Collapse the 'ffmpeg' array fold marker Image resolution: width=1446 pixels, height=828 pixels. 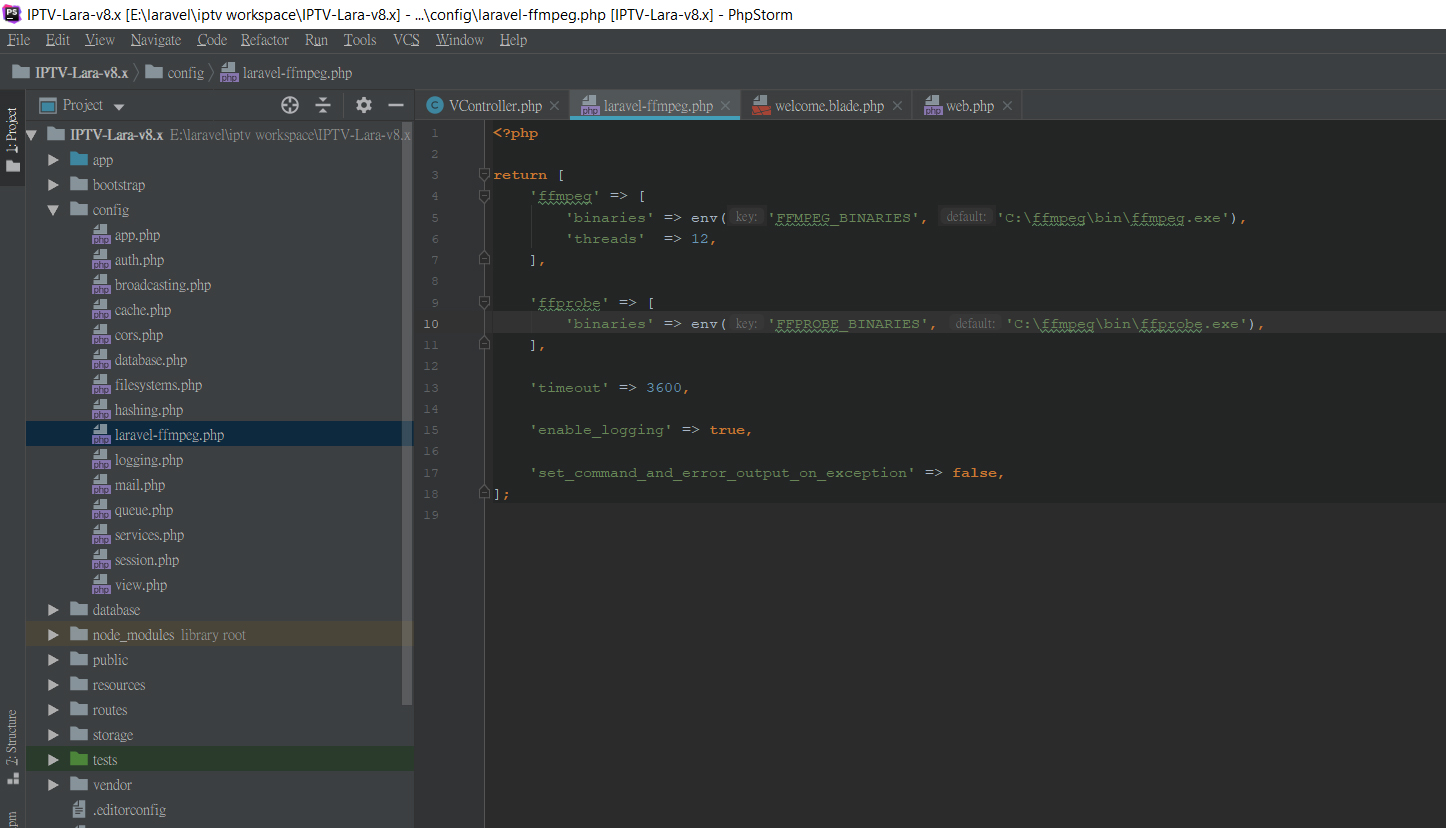[484, 196]
